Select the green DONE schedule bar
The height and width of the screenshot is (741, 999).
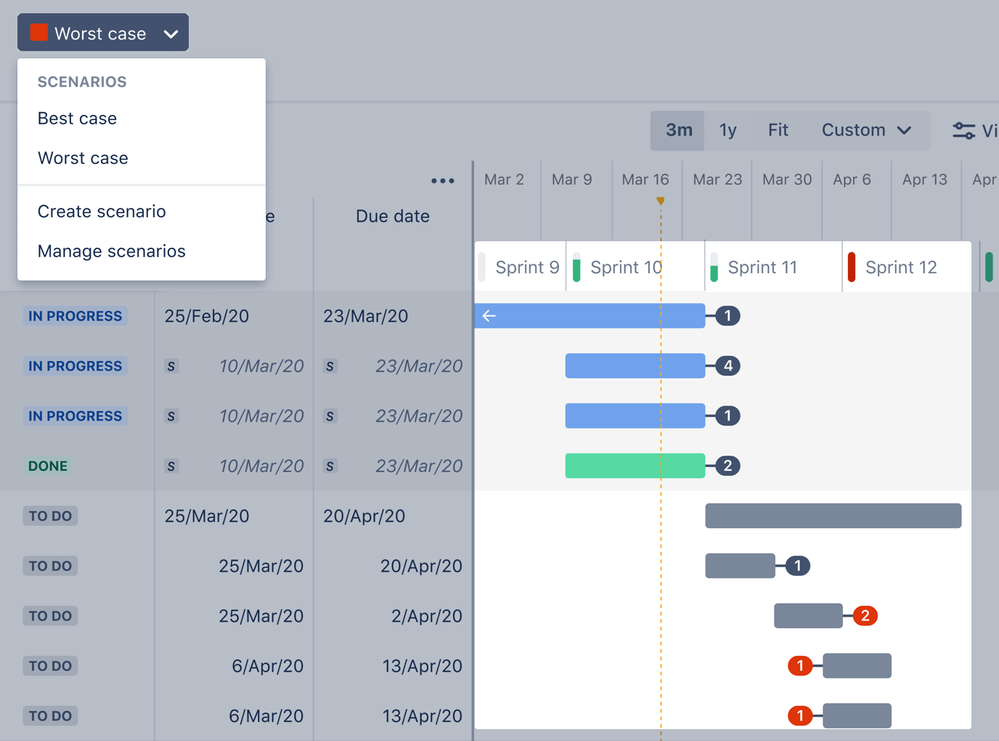tap(635, 466)
